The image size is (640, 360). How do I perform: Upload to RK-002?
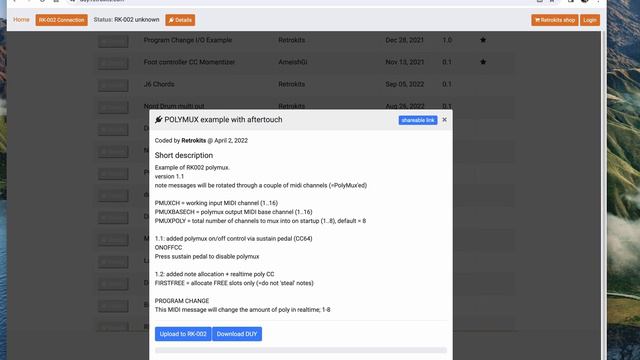click(183, 334)
